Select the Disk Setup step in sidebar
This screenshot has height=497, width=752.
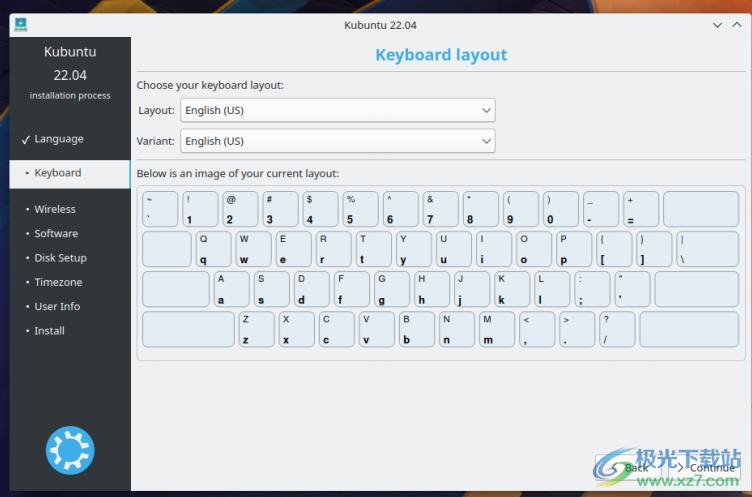pyautogui.click(x=60, y=258)
